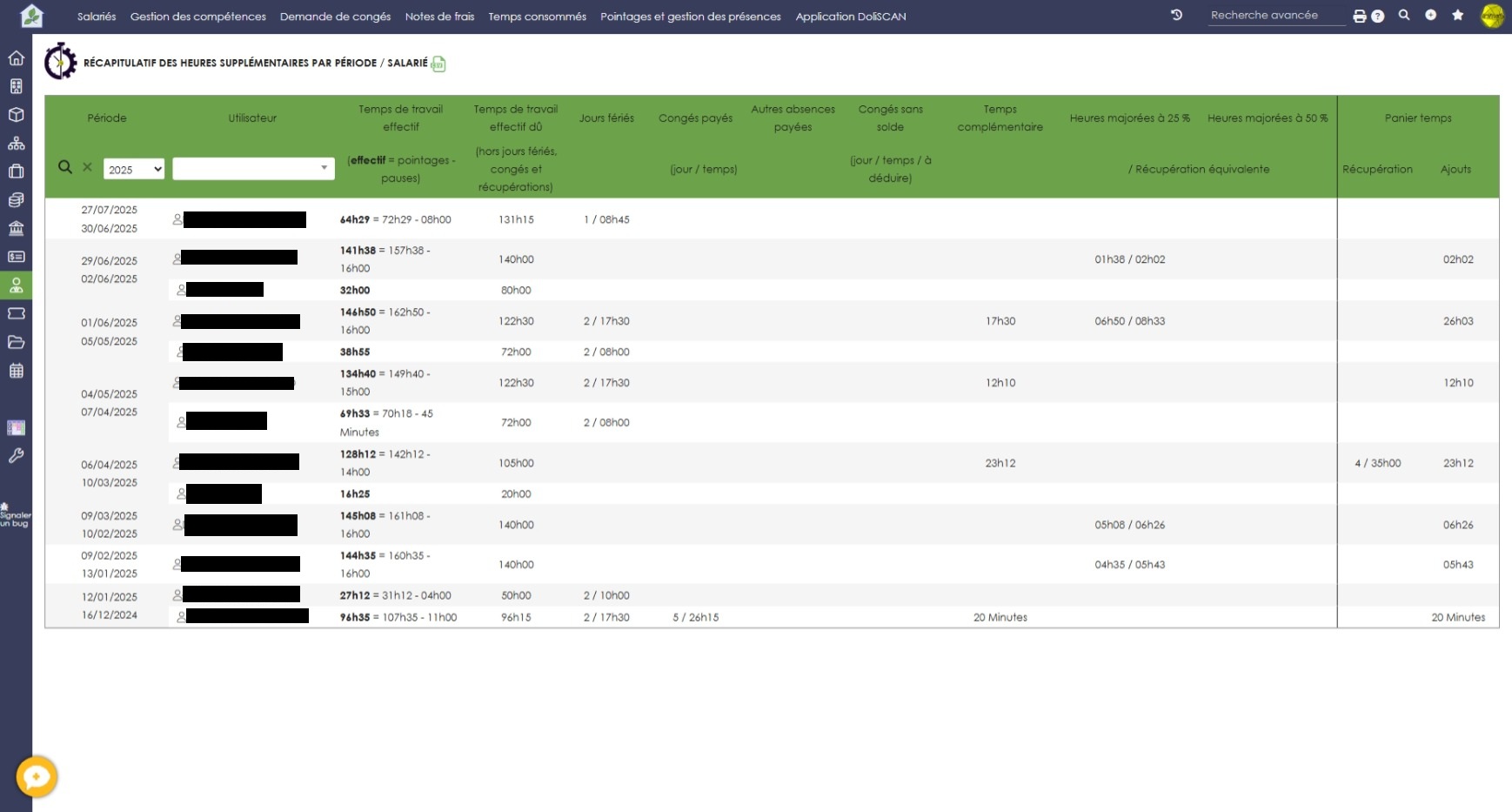Open the Demande de congés menu
1512x812 pixels.
point(335,17)
